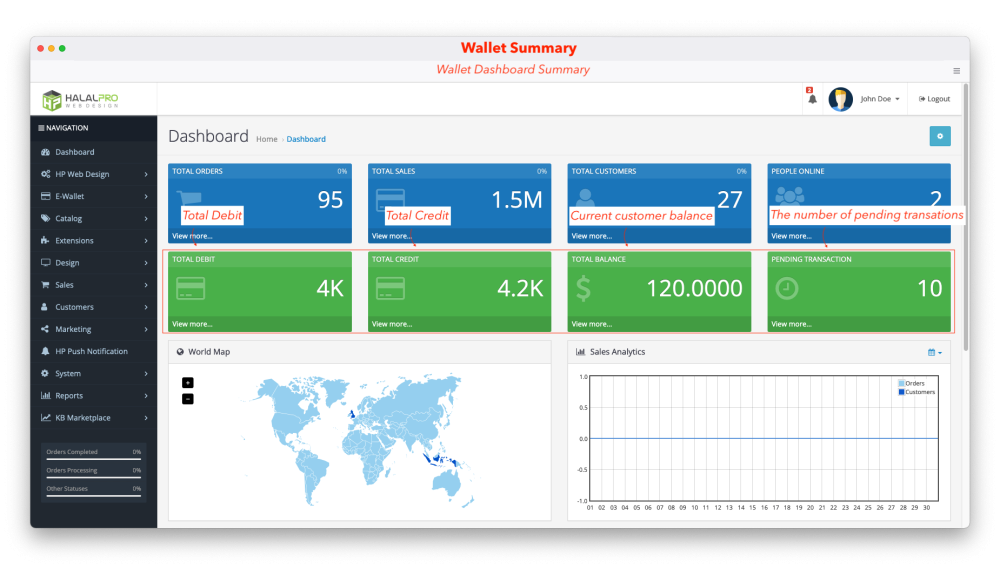This screenshot has width=1000, height=585.
Task: Click the dollar icon in Total Balance
Action: point(583,289)
